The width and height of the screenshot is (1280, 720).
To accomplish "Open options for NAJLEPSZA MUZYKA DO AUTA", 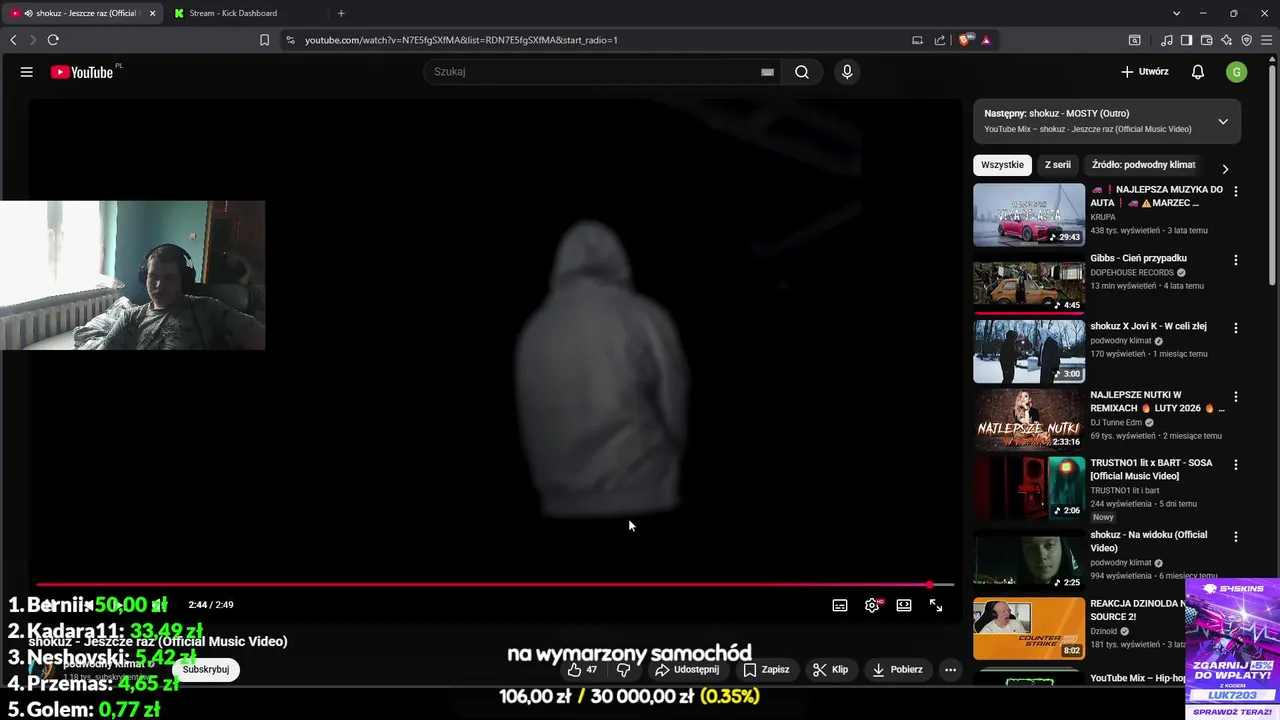I will coord(1235,191).
